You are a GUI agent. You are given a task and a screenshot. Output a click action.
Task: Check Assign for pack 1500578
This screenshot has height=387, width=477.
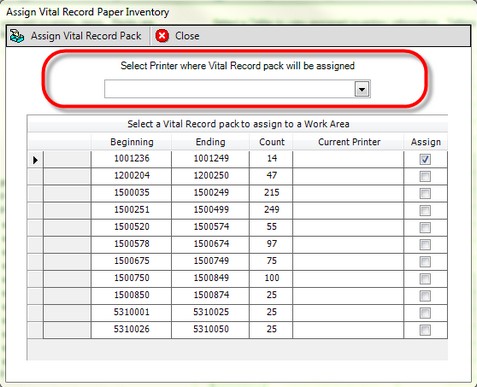[x=425, y=245]
